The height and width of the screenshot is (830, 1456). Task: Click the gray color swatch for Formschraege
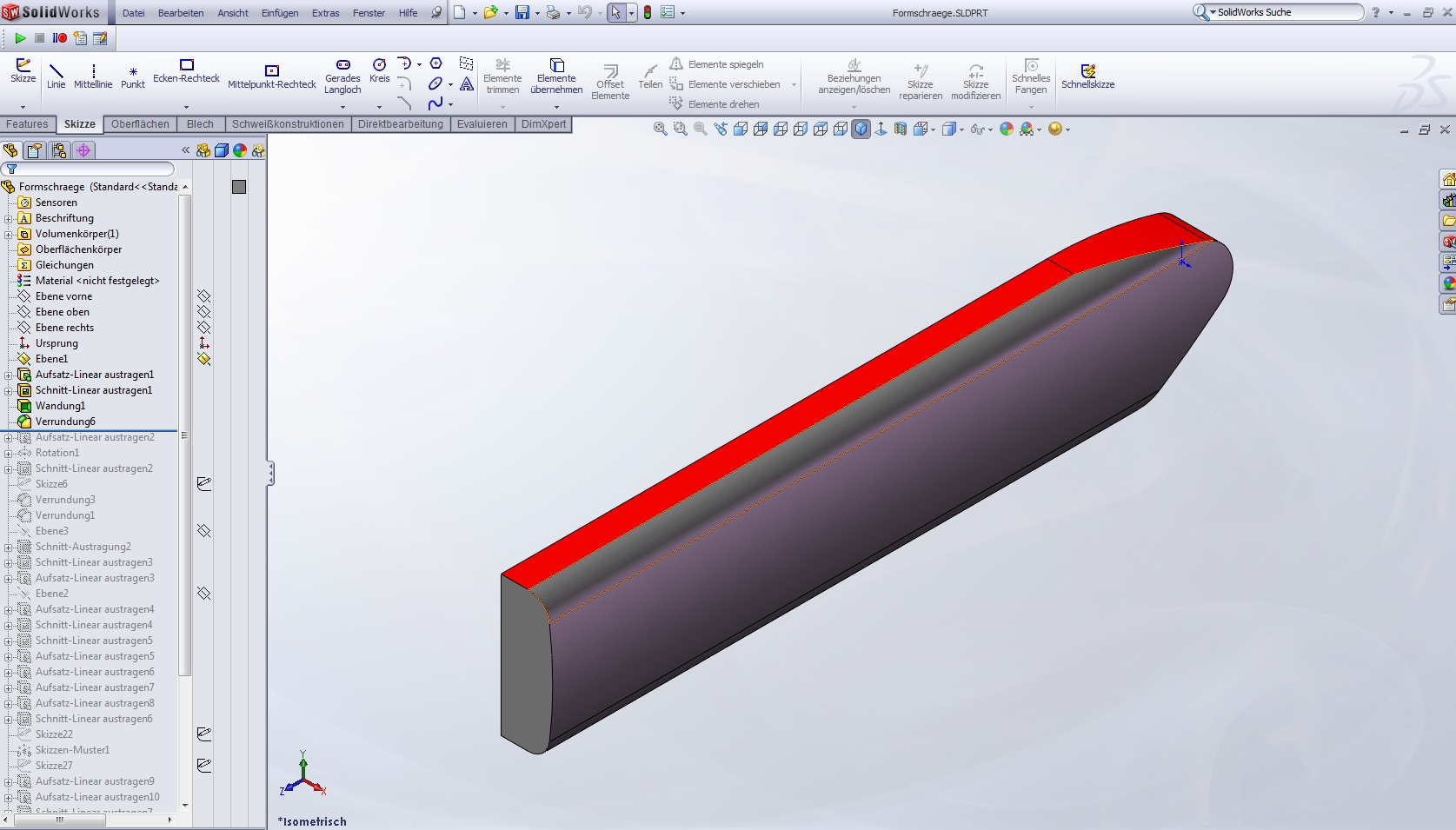(x=239, y=187)
